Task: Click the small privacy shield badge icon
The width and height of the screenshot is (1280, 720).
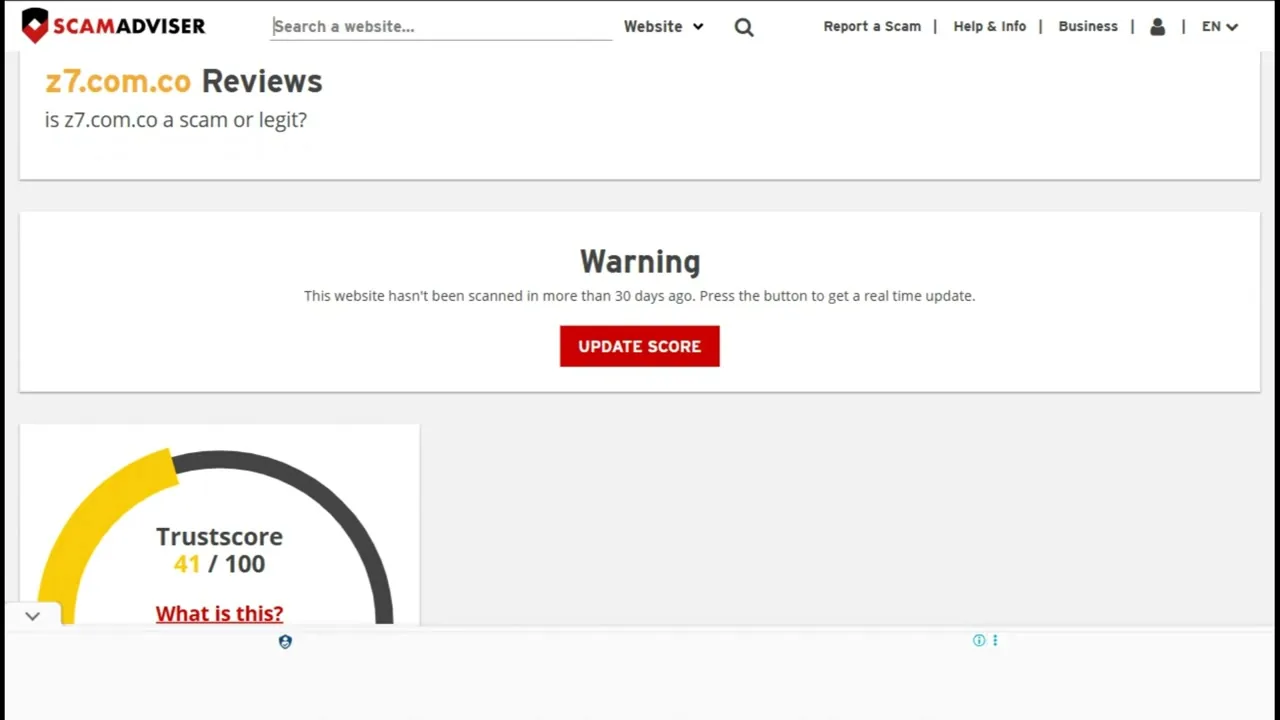Action: point(285,642)
